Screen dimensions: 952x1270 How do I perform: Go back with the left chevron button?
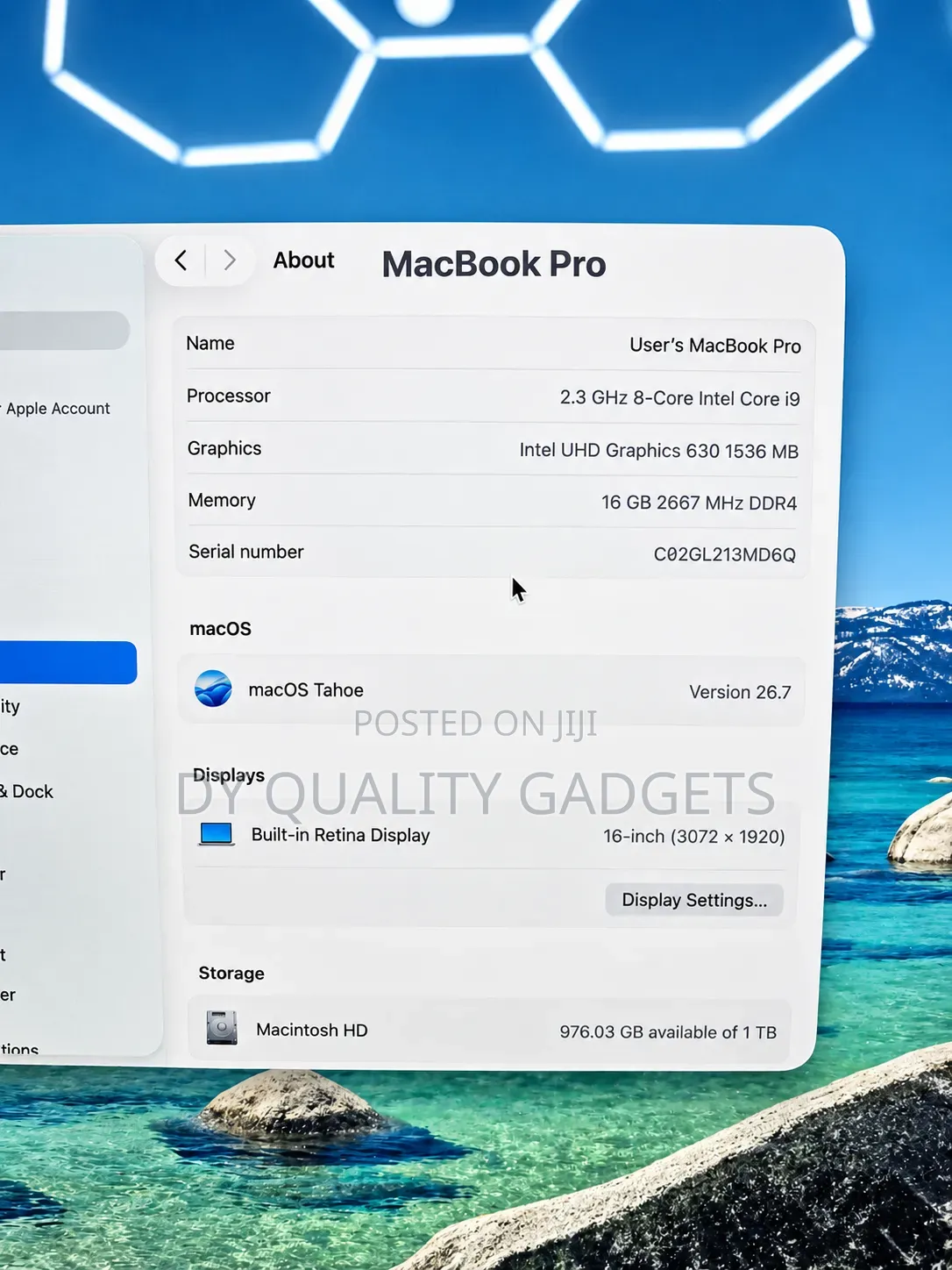(181, 260)
